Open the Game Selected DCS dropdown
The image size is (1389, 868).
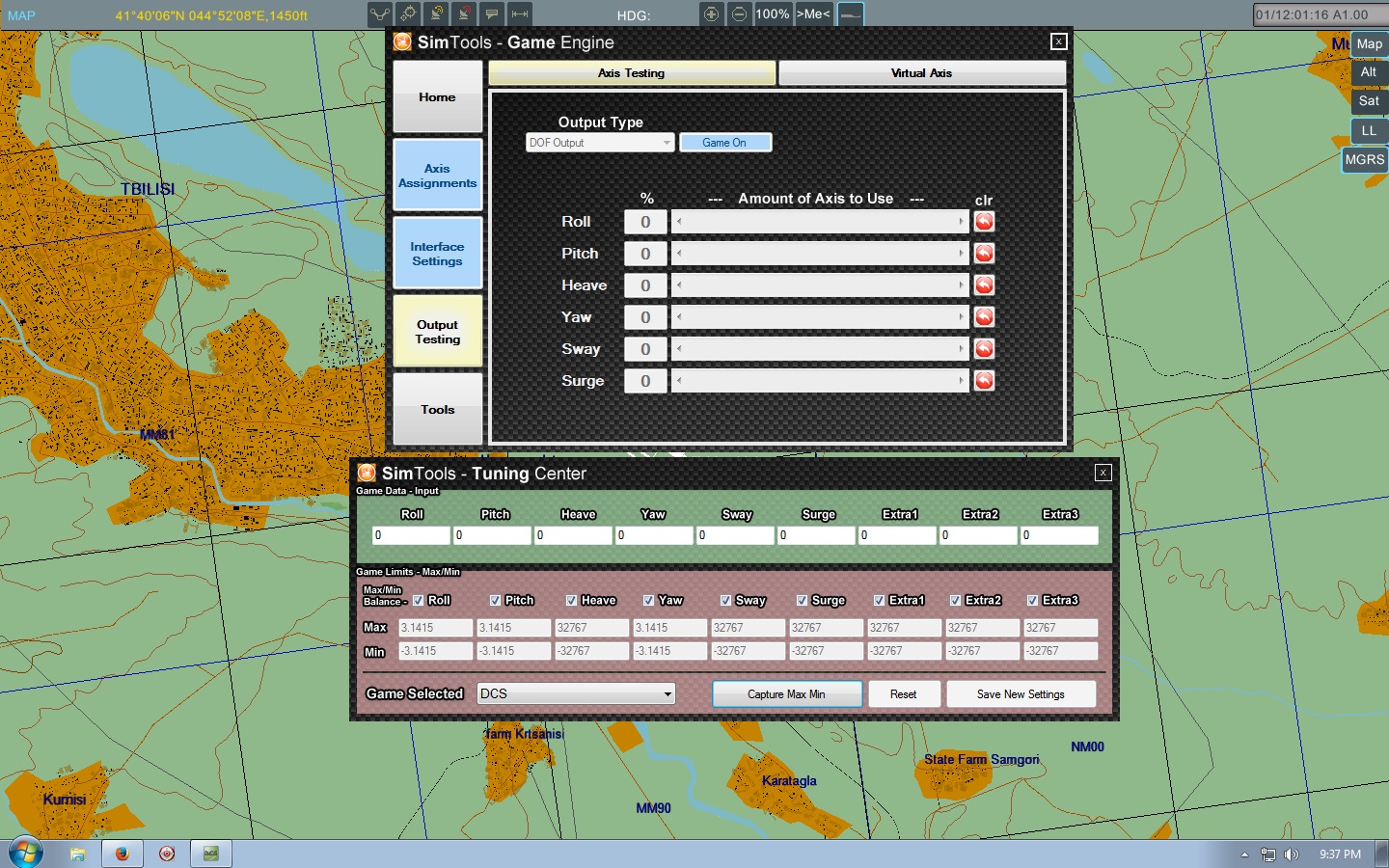pyautogui.click(x=576, y=694)
